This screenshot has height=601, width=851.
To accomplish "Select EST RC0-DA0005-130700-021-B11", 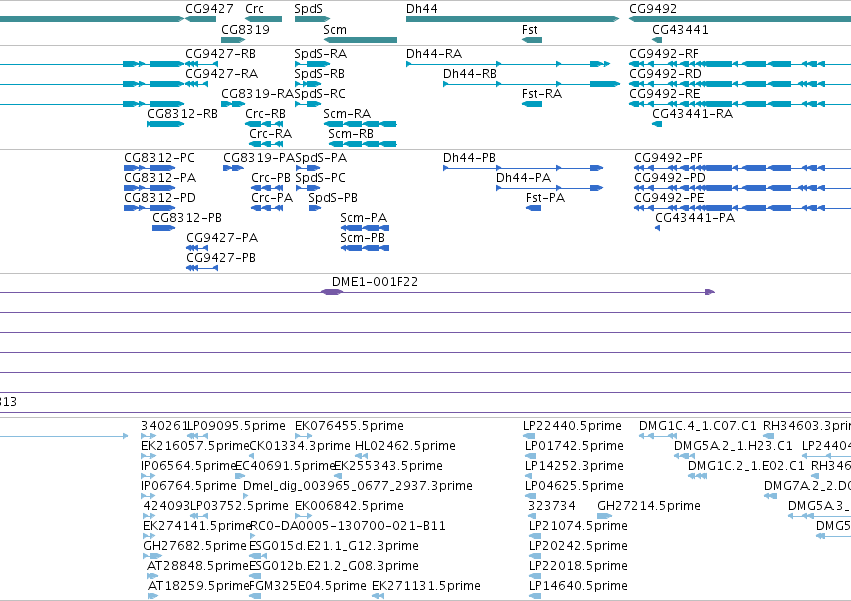I will coord(251,536).
